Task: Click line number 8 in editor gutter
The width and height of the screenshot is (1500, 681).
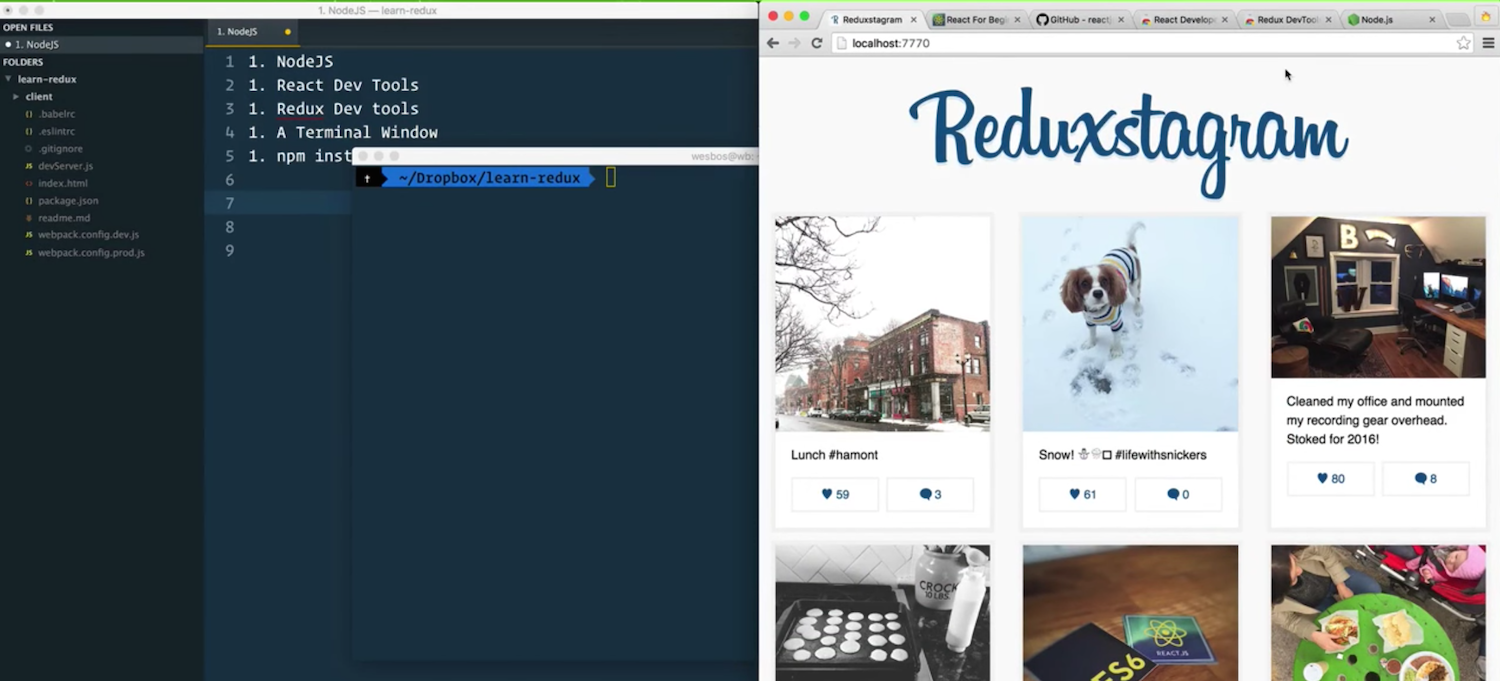Action: pos(229,227)
